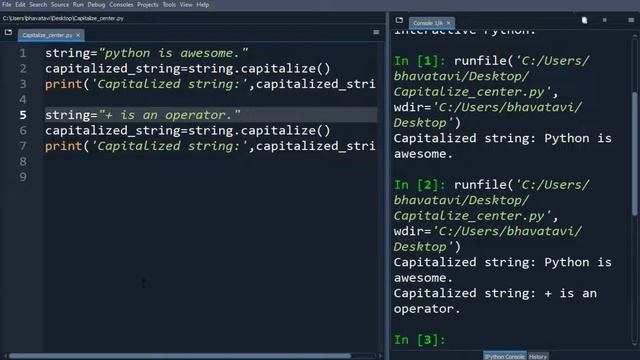Click the In [1]: prompt in console
Viewport: 640px width, 360px height.
[x=420, y=61]
